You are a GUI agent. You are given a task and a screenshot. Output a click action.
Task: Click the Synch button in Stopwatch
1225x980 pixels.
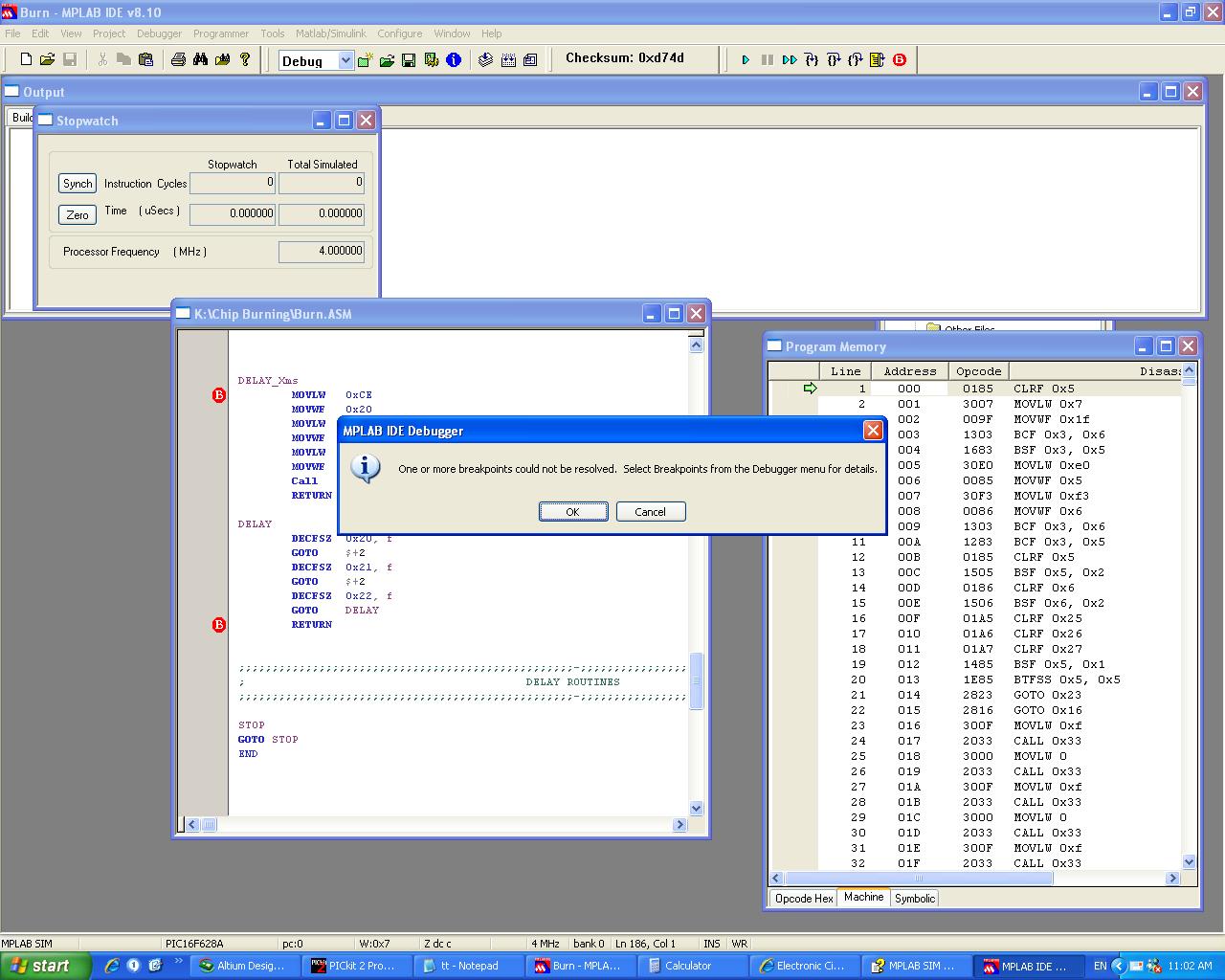78,184
